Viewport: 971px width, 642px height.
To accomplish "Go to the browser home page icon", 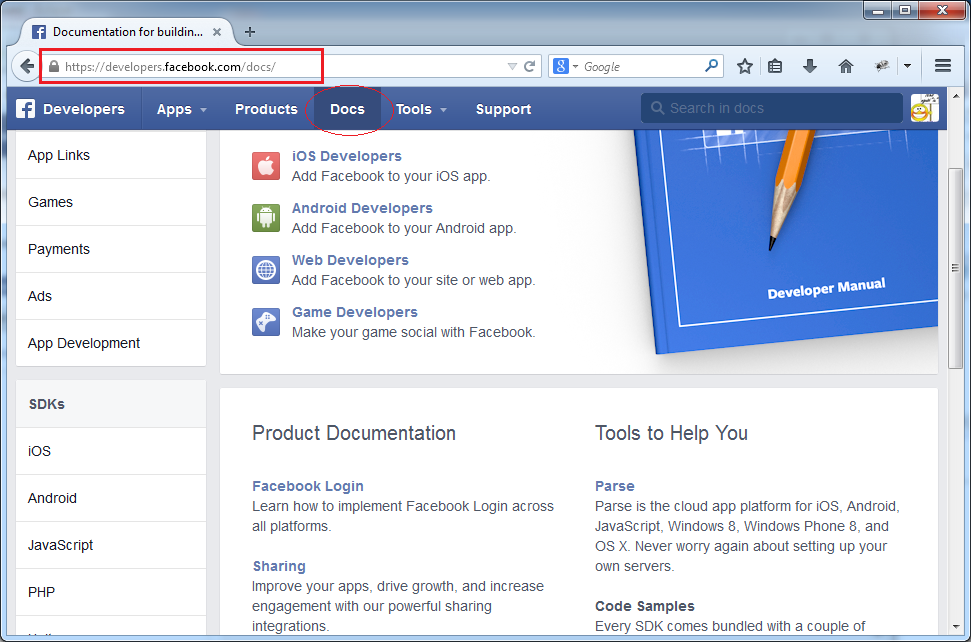I will (845, 66).
